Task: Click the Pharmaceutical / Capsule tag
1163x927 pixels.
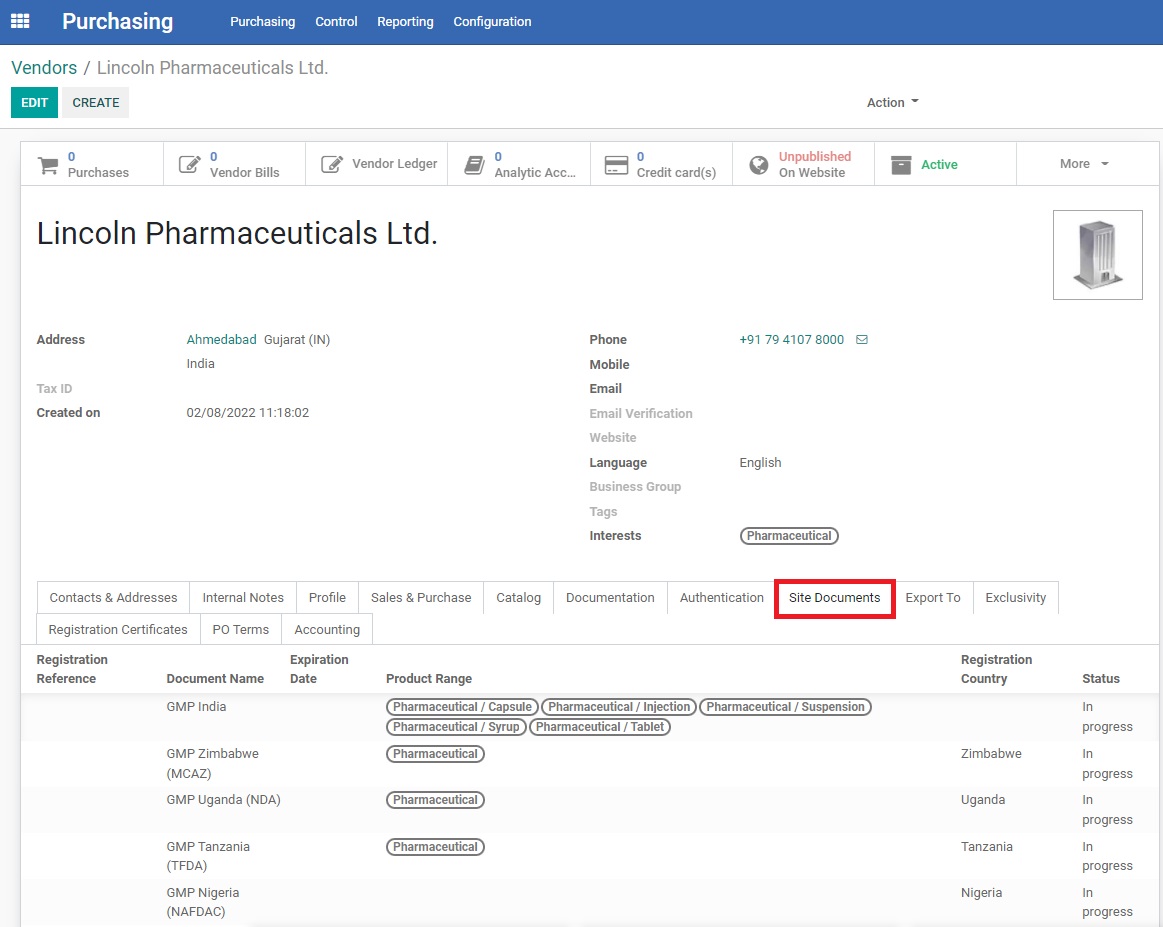Action: (x=462, y=707)
